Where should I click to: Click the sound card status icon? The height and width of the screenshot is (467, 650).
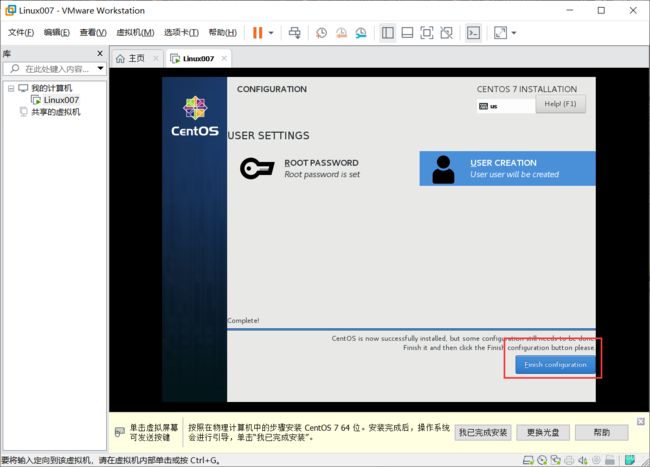point(583,460)
